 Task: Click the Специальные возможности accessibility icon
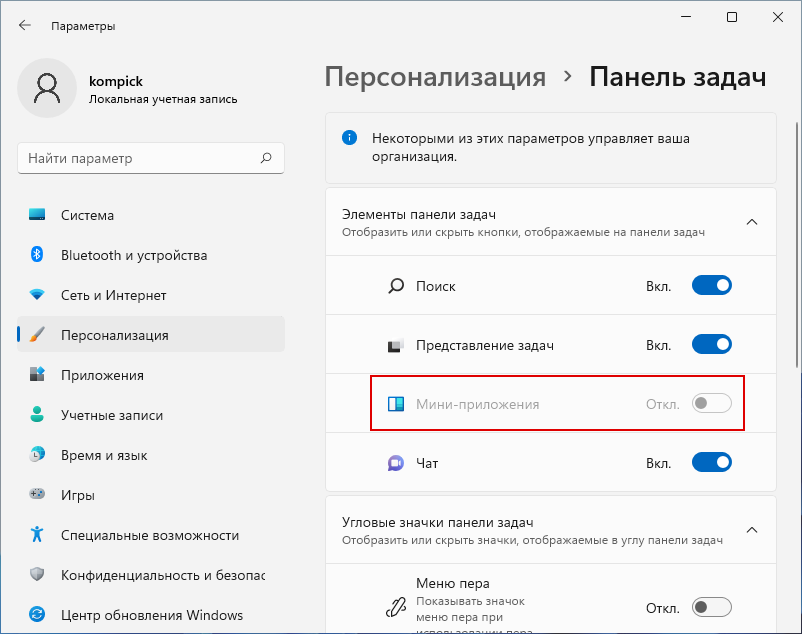click(37, 534)
